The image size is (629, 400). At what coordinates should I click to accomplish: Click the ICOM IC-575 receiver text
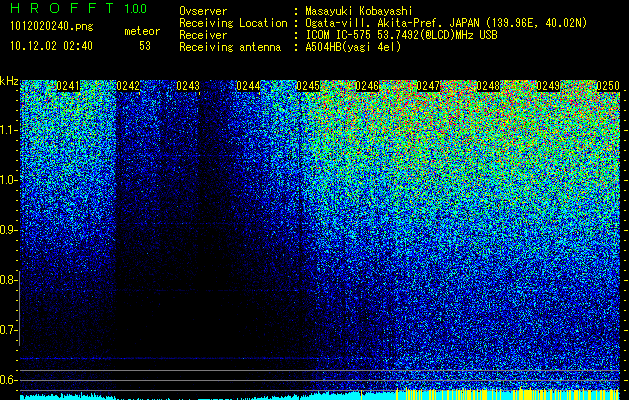pos(401,35)
